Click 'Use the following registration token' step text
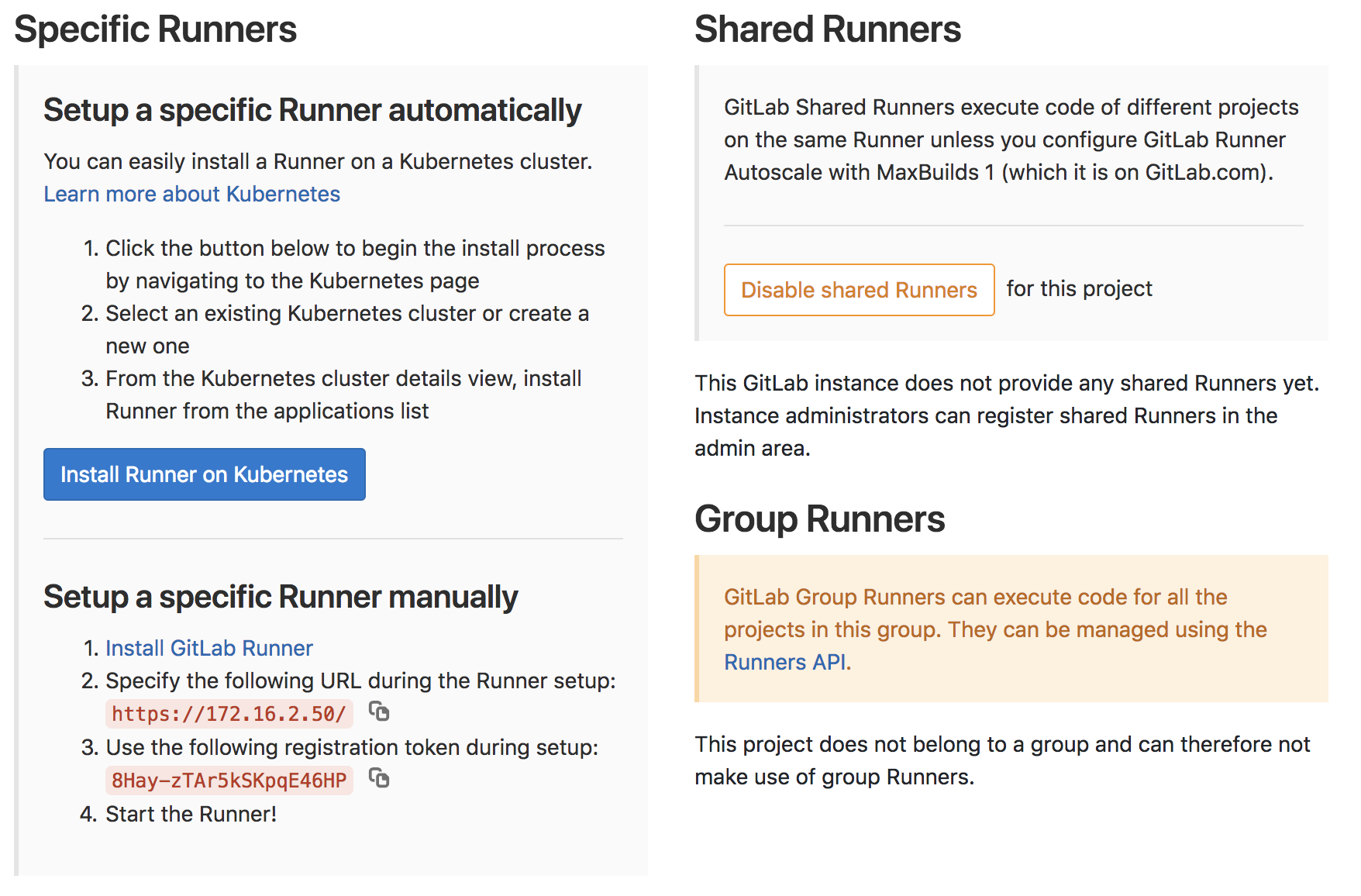The image size is (1361, 896). click(x=352, y=747)
